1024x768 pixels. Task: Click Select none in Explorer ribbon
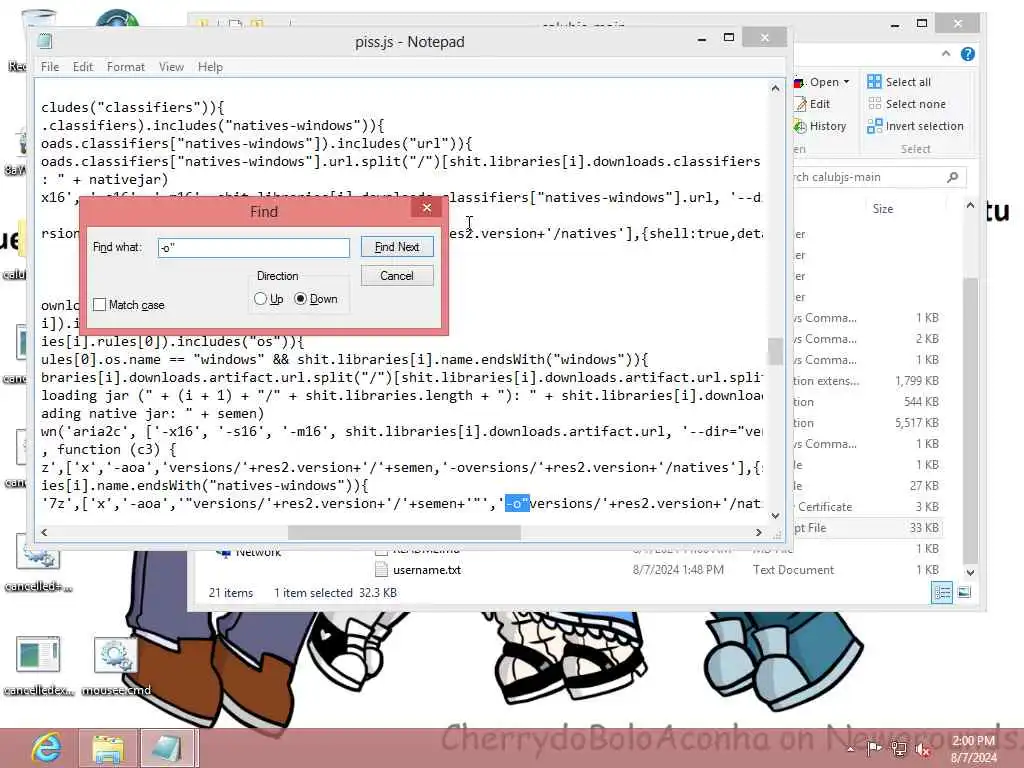(x=906, y=104)
